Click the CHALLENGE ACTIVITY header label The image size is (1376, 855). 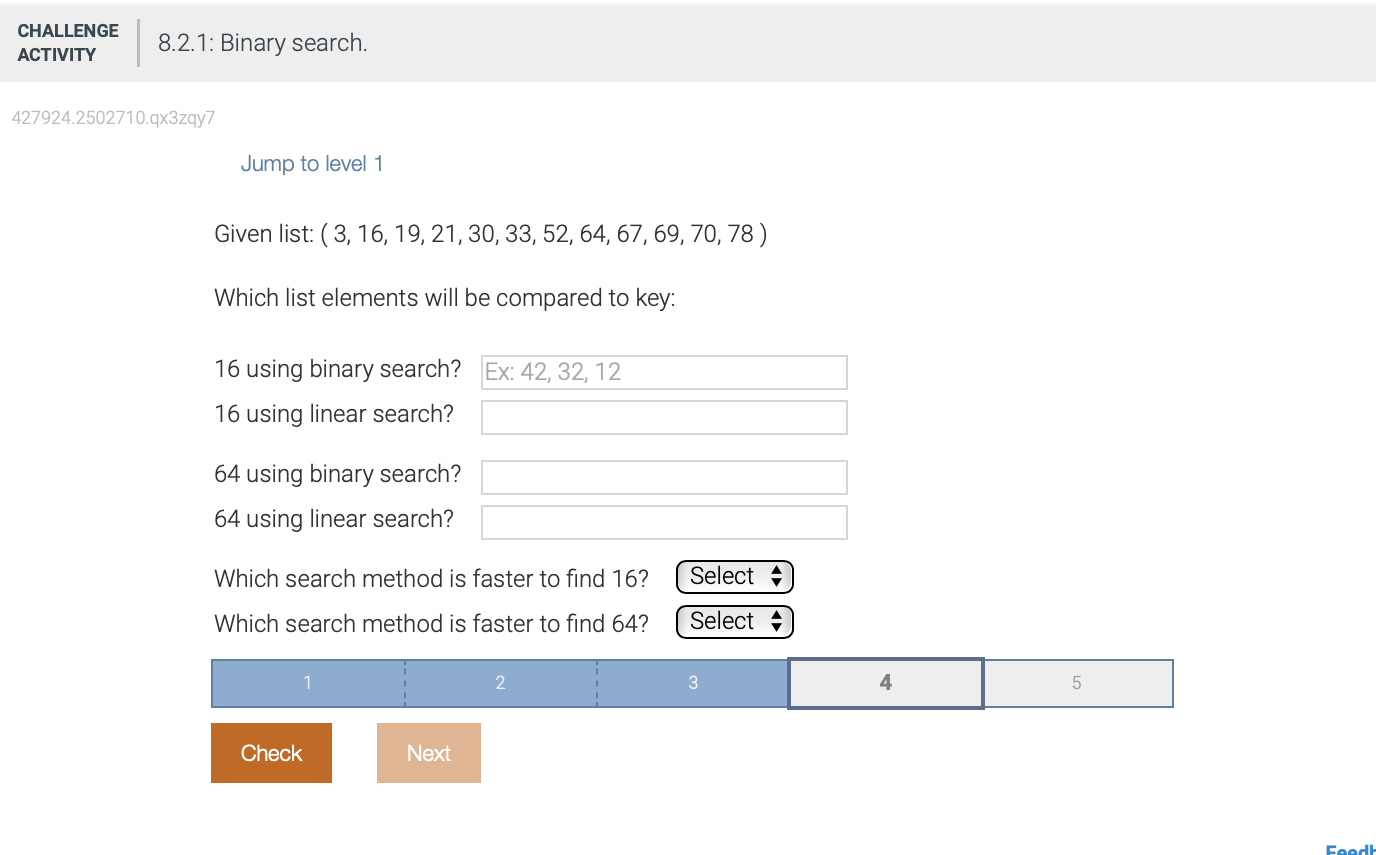pyautogui.click(x=67, y=43)
